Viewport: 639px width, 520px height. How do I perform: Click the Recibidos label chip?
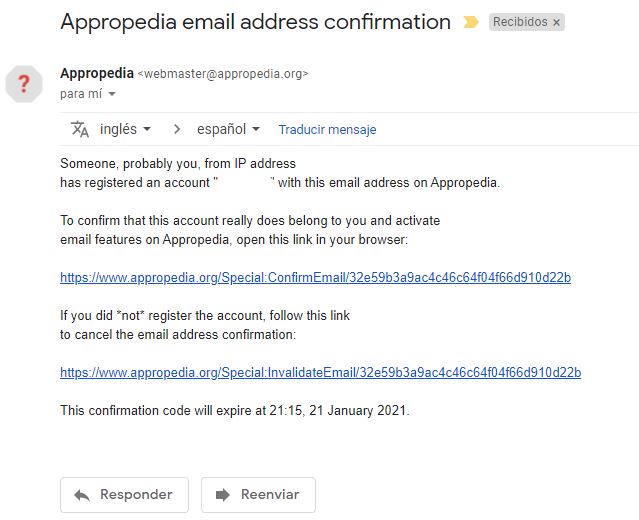tap(519, 22)
